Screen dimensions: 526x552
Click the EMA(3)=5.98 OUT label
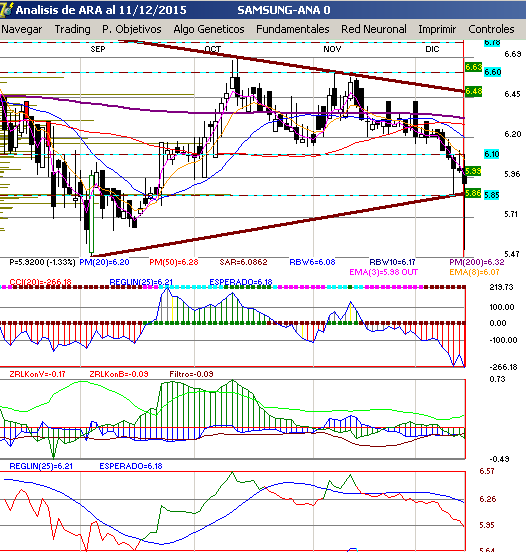383,272
